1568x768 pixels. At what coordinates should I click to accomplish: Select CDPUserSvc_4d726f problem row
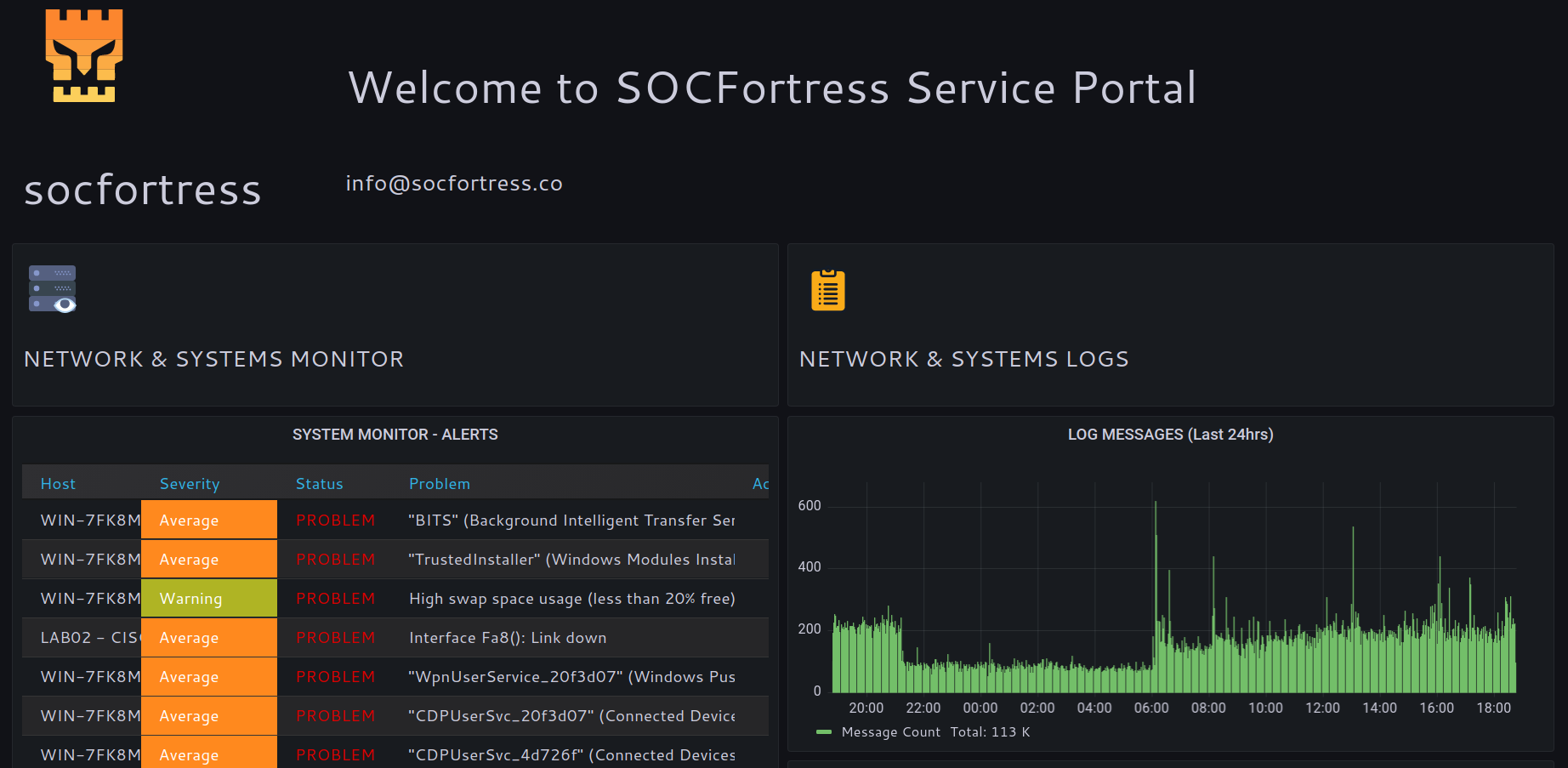point(571,755)
